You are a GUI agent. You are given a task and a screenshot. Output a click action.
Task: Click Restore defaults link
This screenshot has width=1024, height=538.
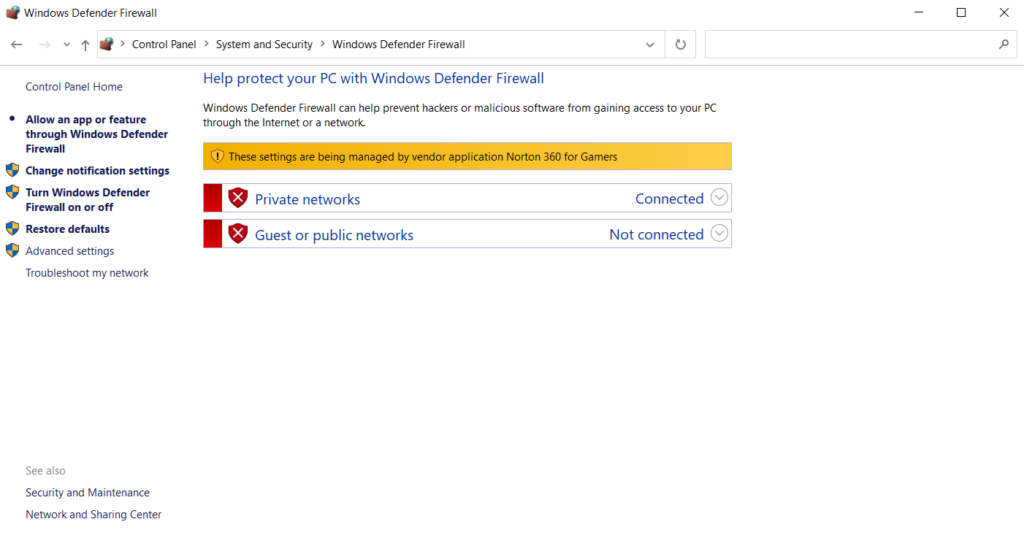[67, 229]
